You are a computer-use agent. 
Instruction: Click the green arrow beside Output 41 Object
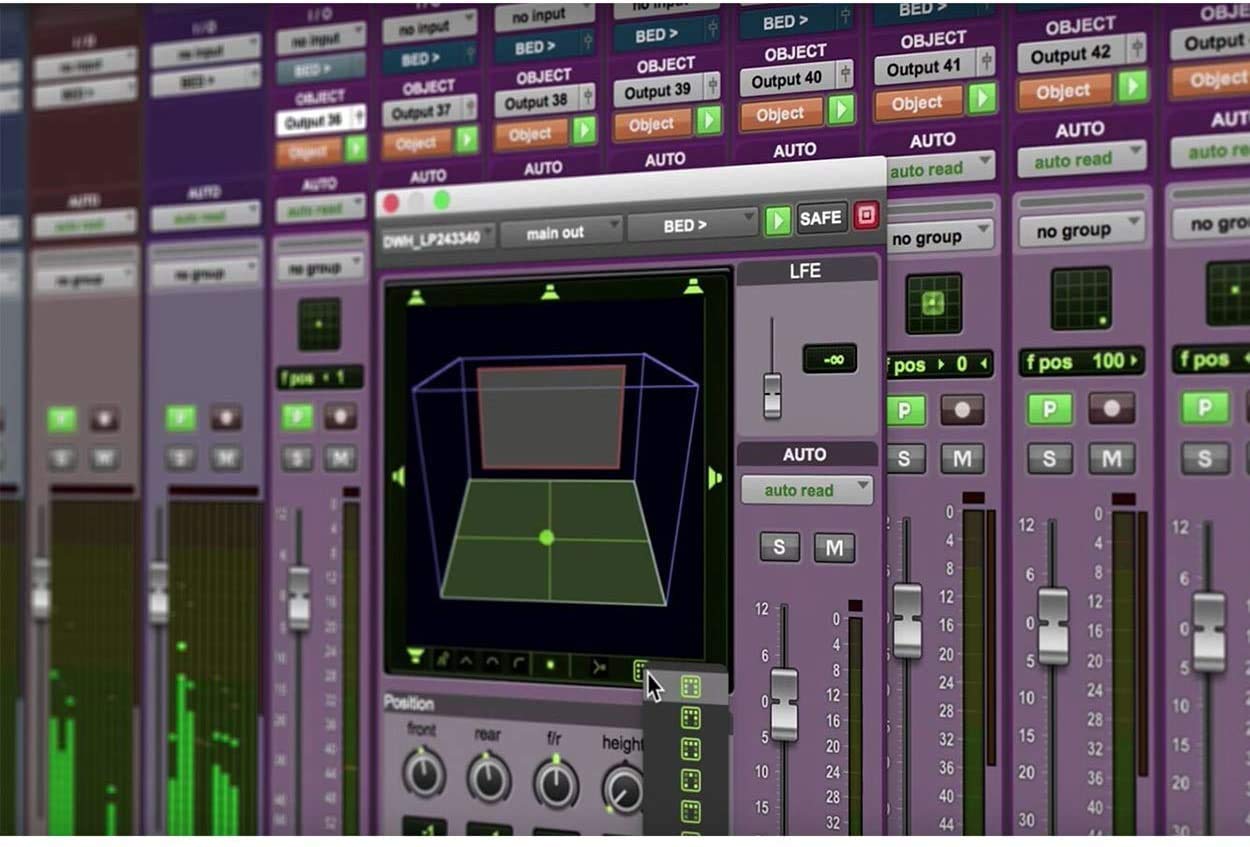click(983, 98)
